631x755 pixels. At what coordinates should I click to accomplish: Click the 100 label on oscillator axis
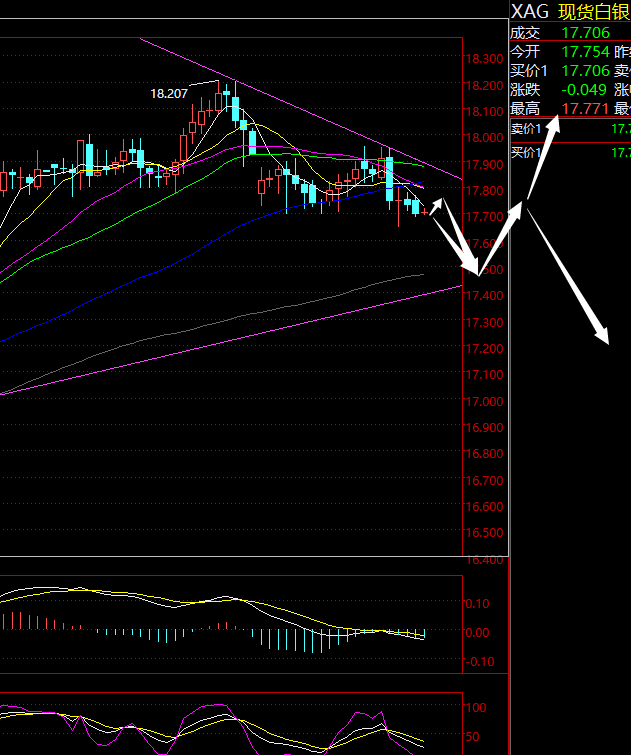(476, 708)
